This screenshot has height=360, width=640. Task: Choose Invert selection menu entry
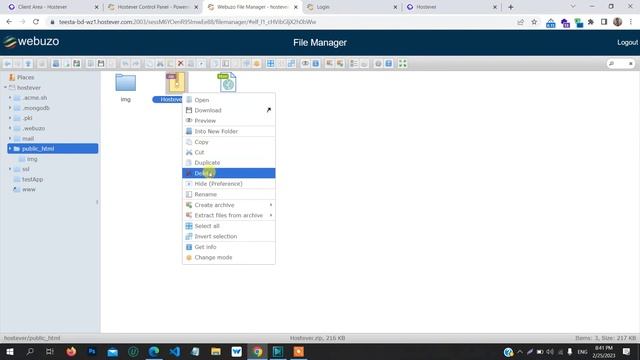[x=229, y=236]
